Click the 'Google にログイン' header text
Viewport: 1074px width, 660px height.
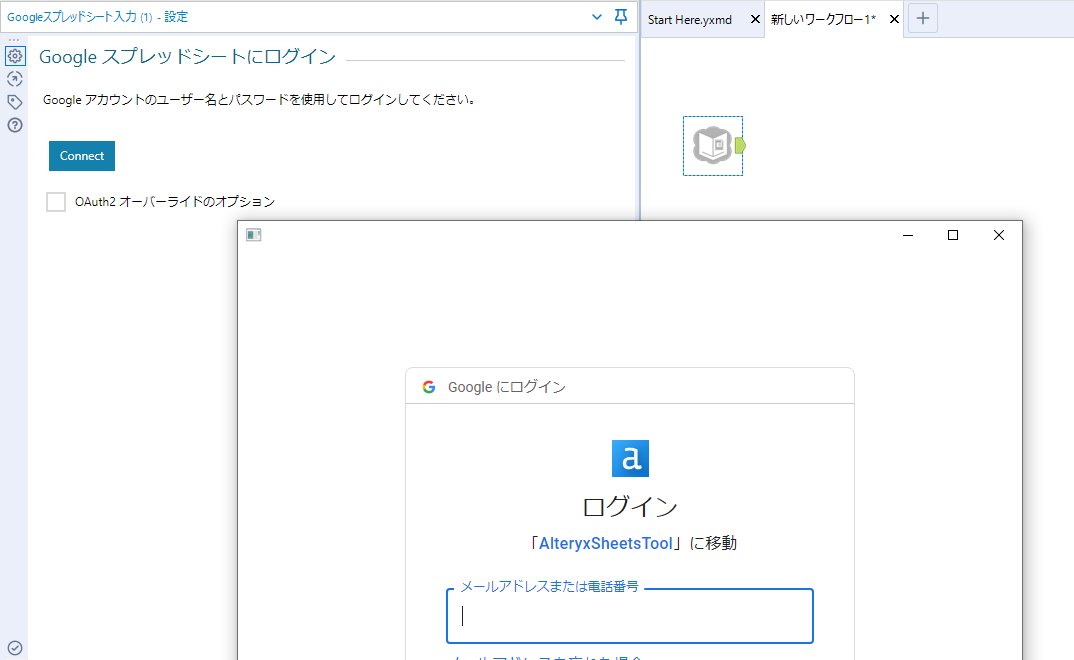coord(507,387)
